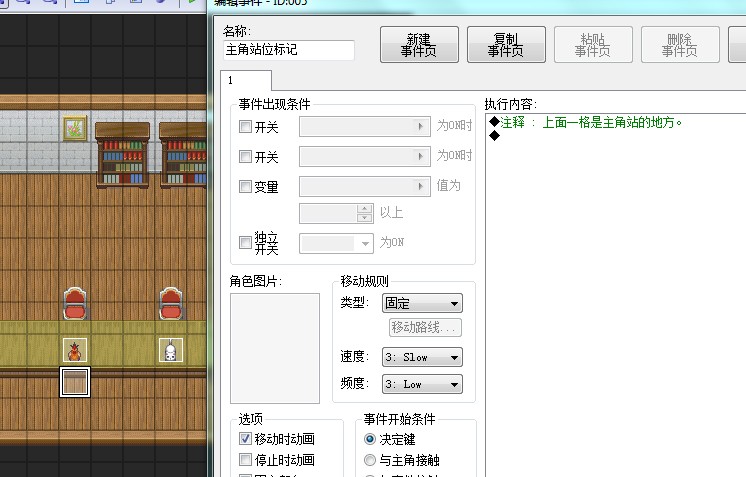Click the greyed 粘贴事件页 button
Viewport: 746px width, 477px height.
point(593,45)
